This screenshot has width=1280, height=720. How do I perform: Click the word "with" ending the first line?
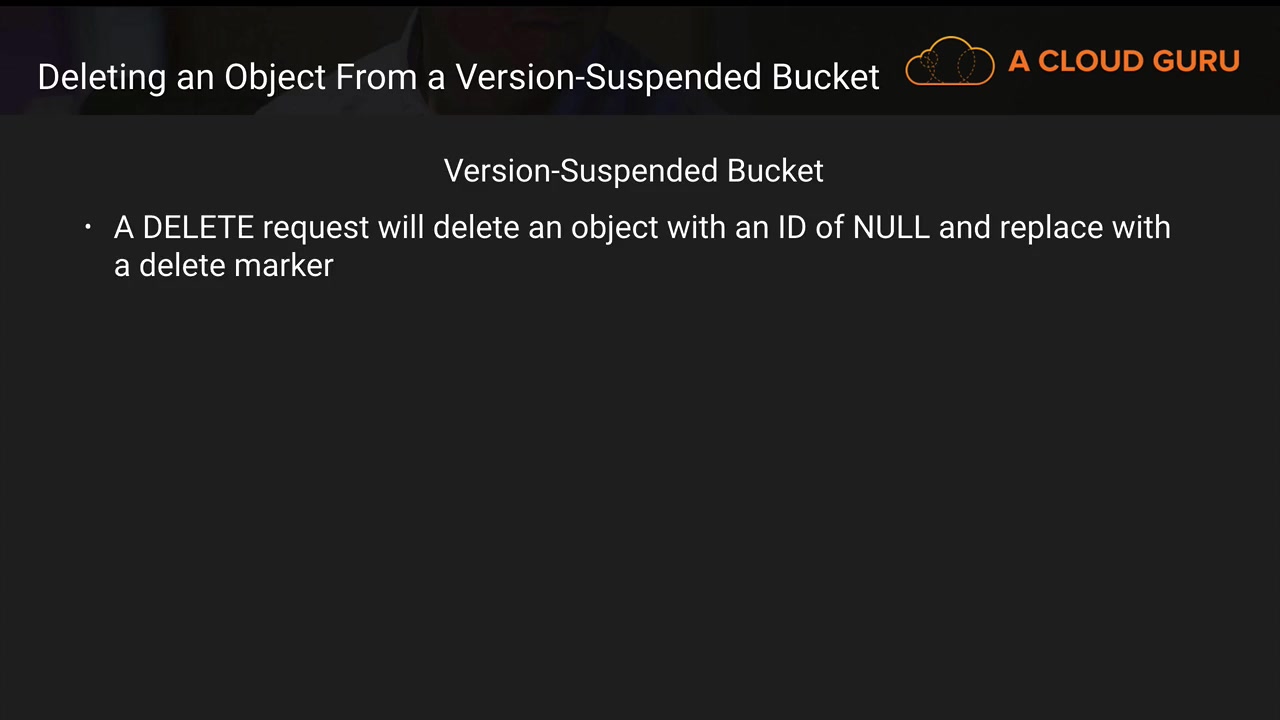[1142, 228]
